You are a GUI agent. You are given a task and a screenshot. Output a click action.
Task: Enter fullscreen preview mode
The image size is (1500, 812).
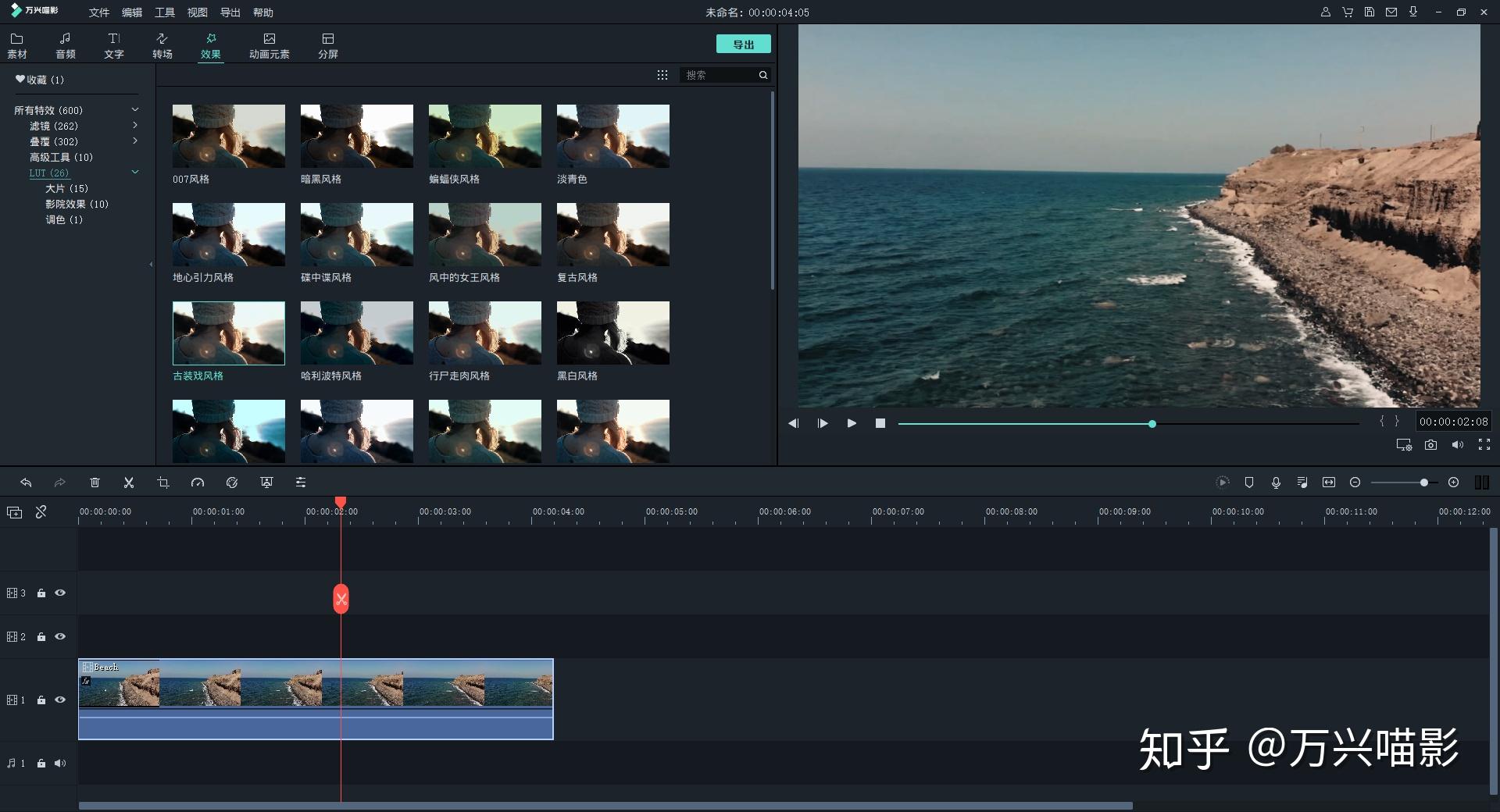pyautogui.click(x=1484, y=444)
